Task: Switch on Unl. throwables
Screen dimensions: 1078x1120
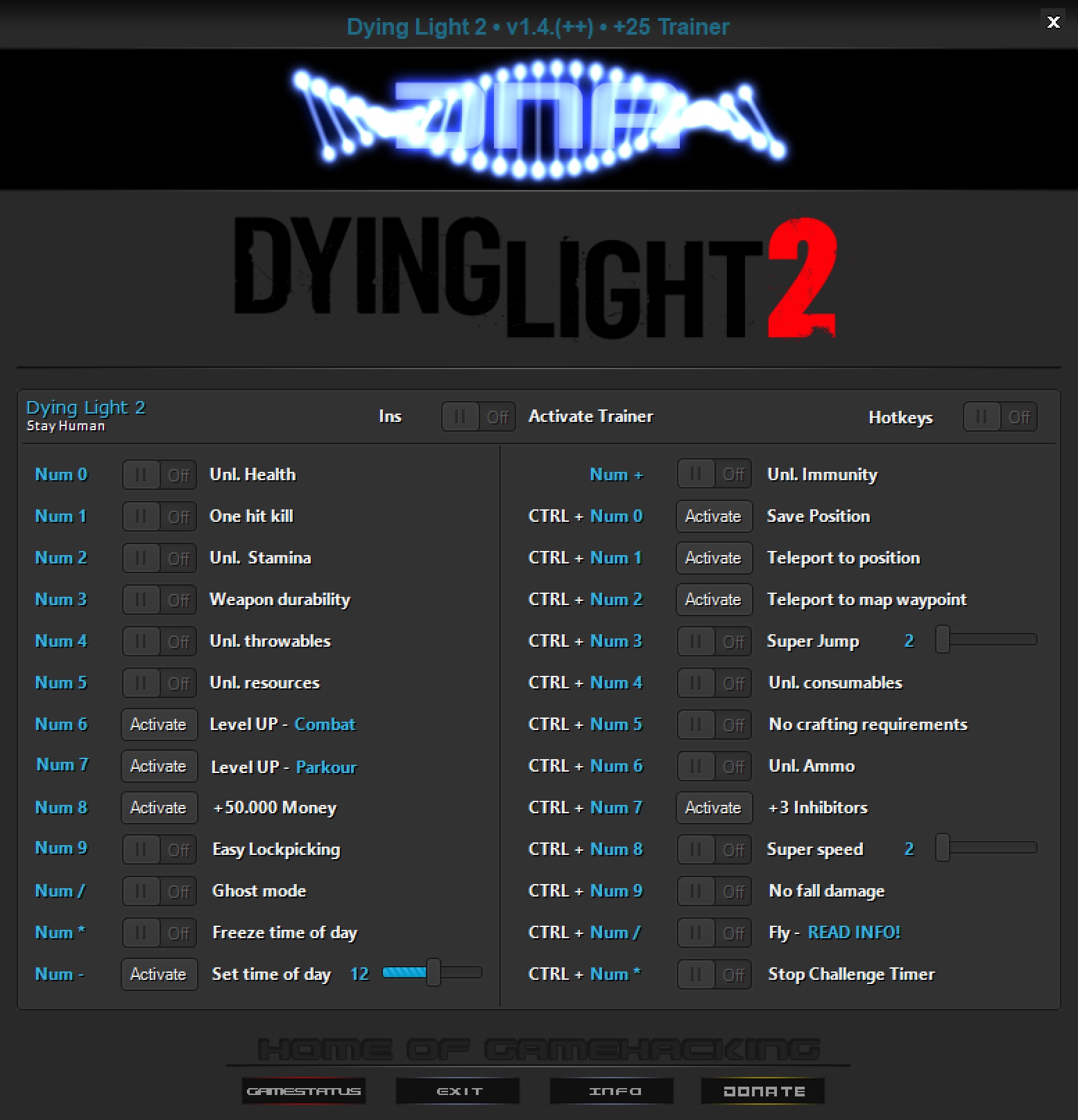Action: 160,642
